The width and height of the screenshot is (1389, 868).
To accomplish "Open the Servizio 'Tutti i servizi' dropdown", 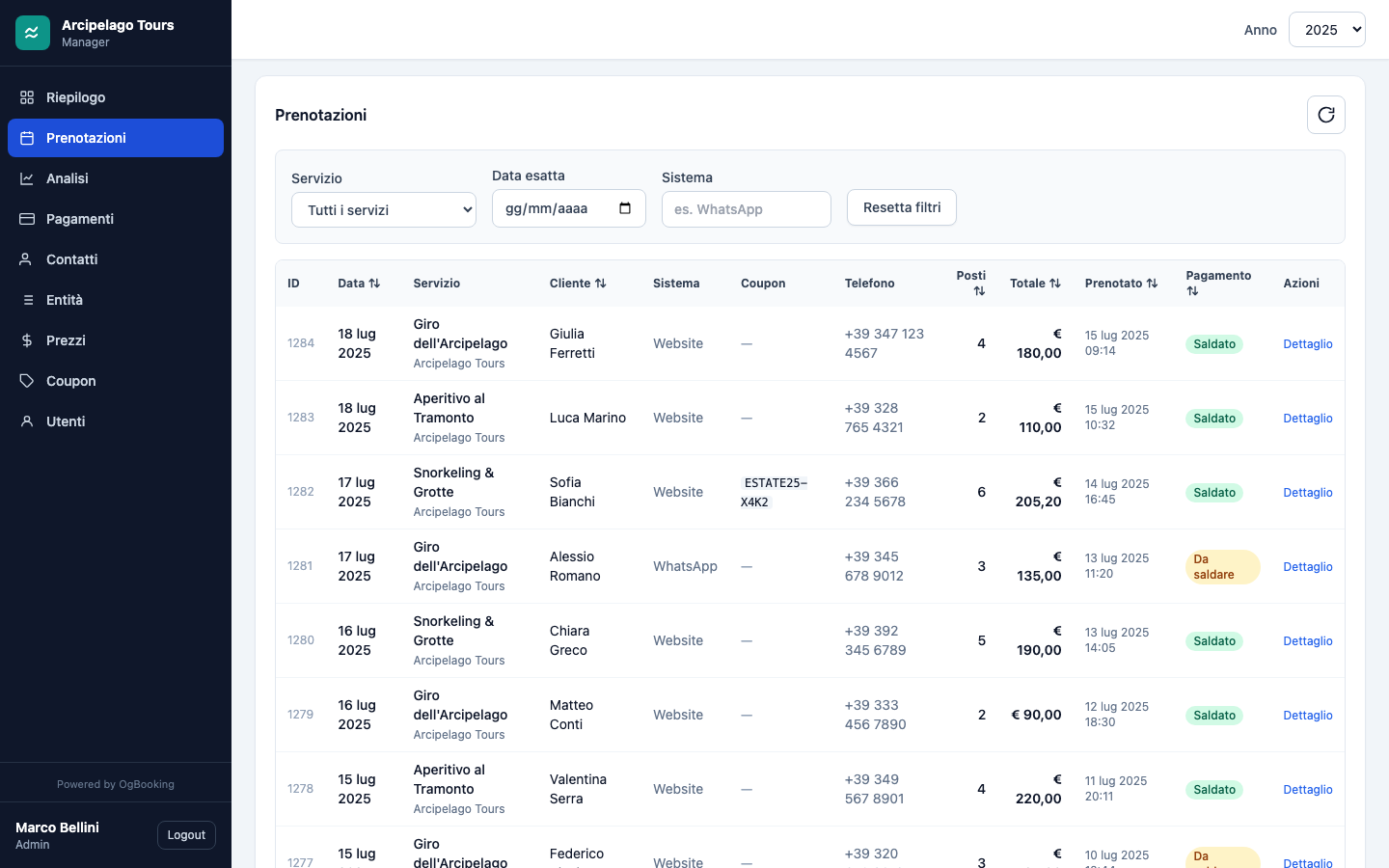I will (x=384, y=209).
